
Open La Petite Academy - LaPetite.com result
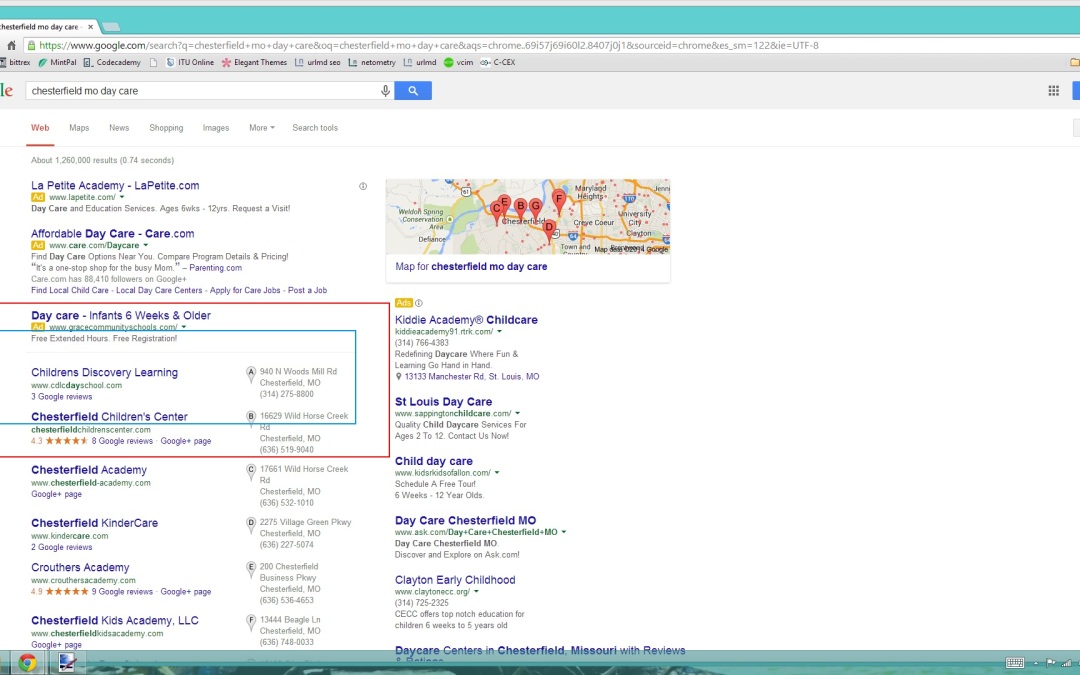(115, 186)
